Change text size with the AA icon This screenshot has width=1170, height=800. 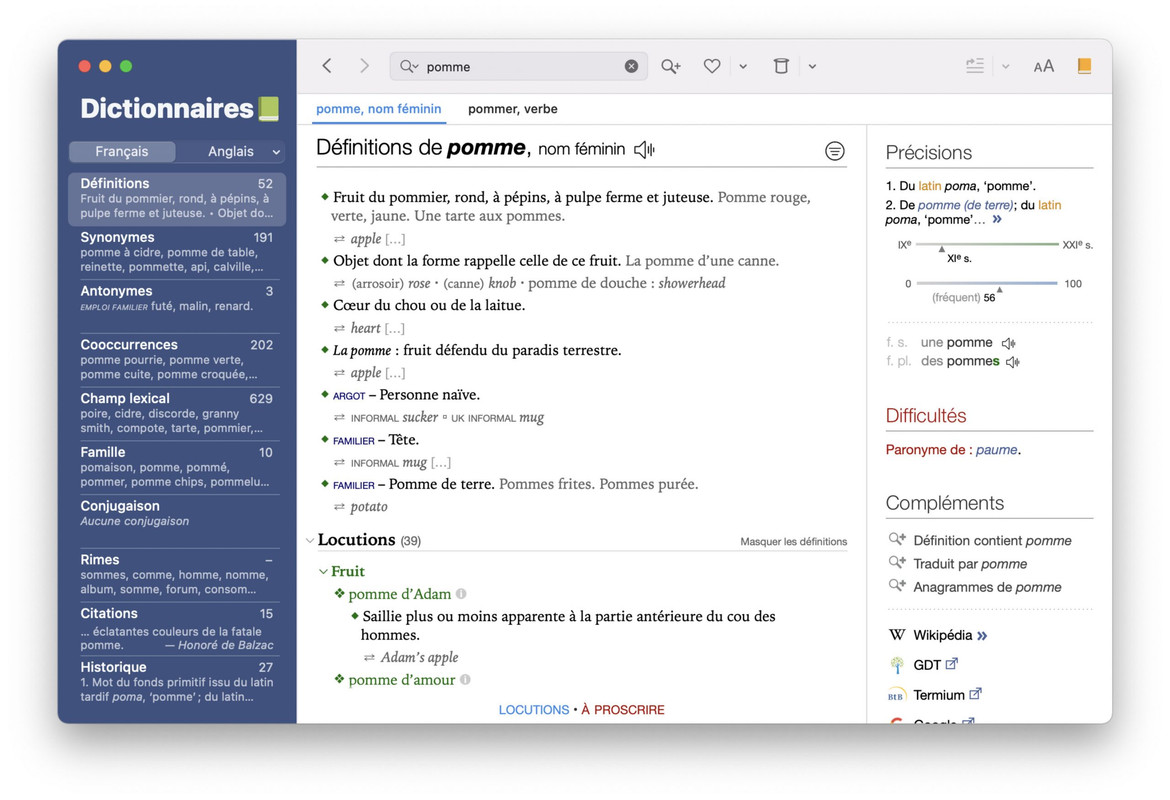[1043, 66]
